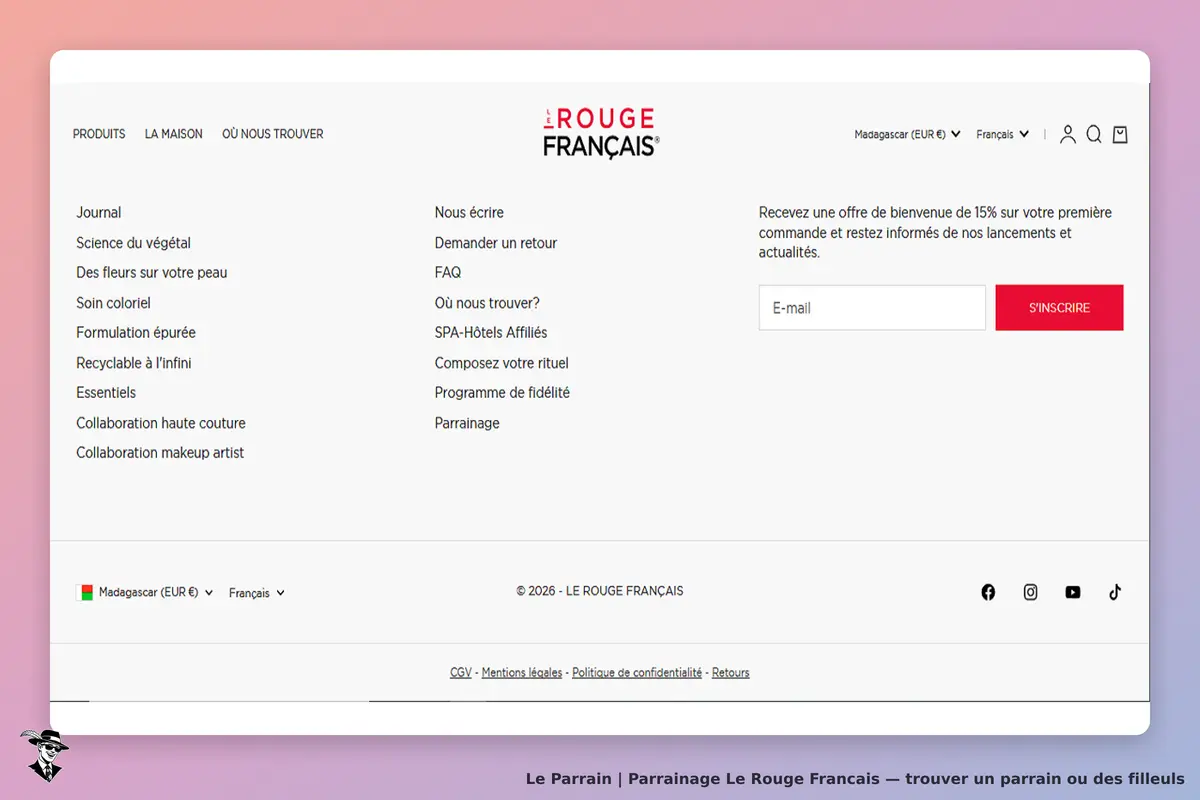Open SPA-Hôtels Affiliés link
Image resolution: width=1200 pixels, height=800 pixels.
491,333
